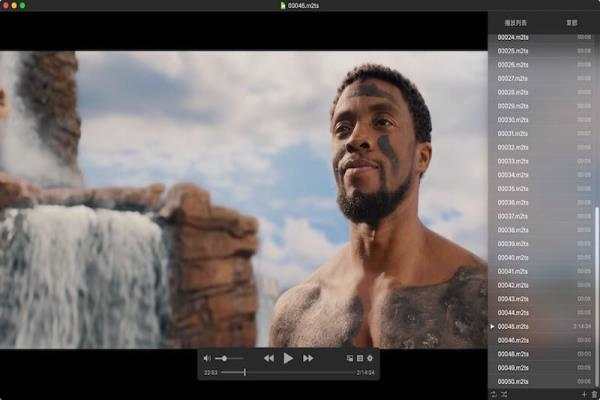The height and width of the screenshot is (400, 600).
Task: Select 00039.m2ts in the playlist
Action: point(541,244)
